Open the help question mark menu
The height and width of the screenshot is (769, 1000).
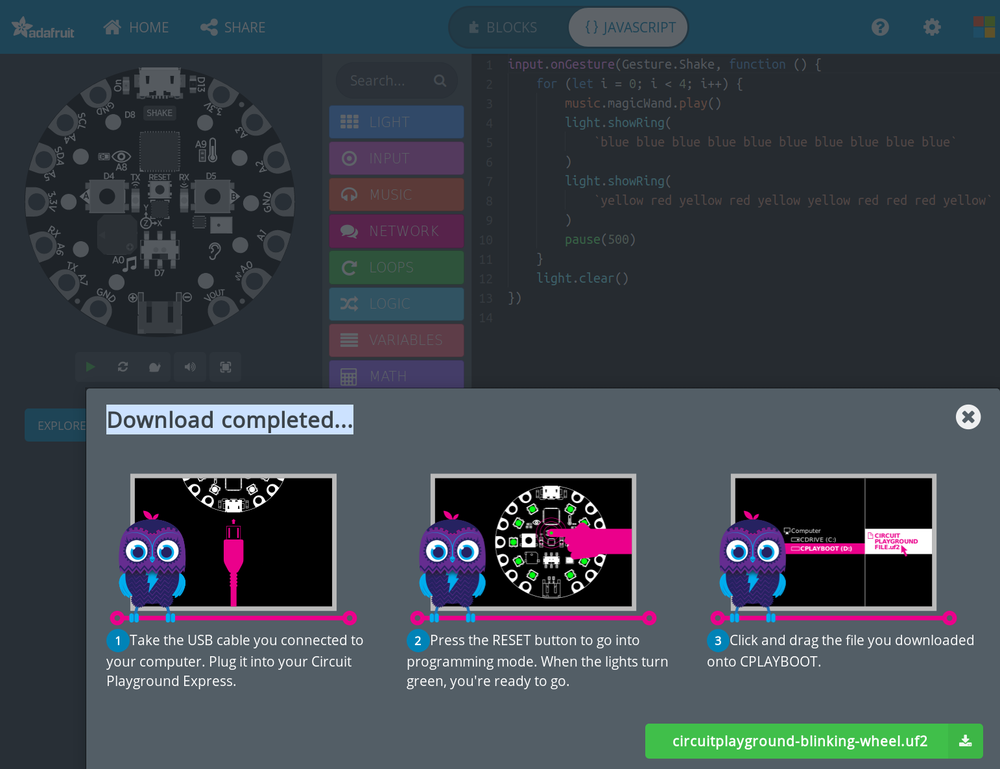pyautogui.click(x=880, y=27)
